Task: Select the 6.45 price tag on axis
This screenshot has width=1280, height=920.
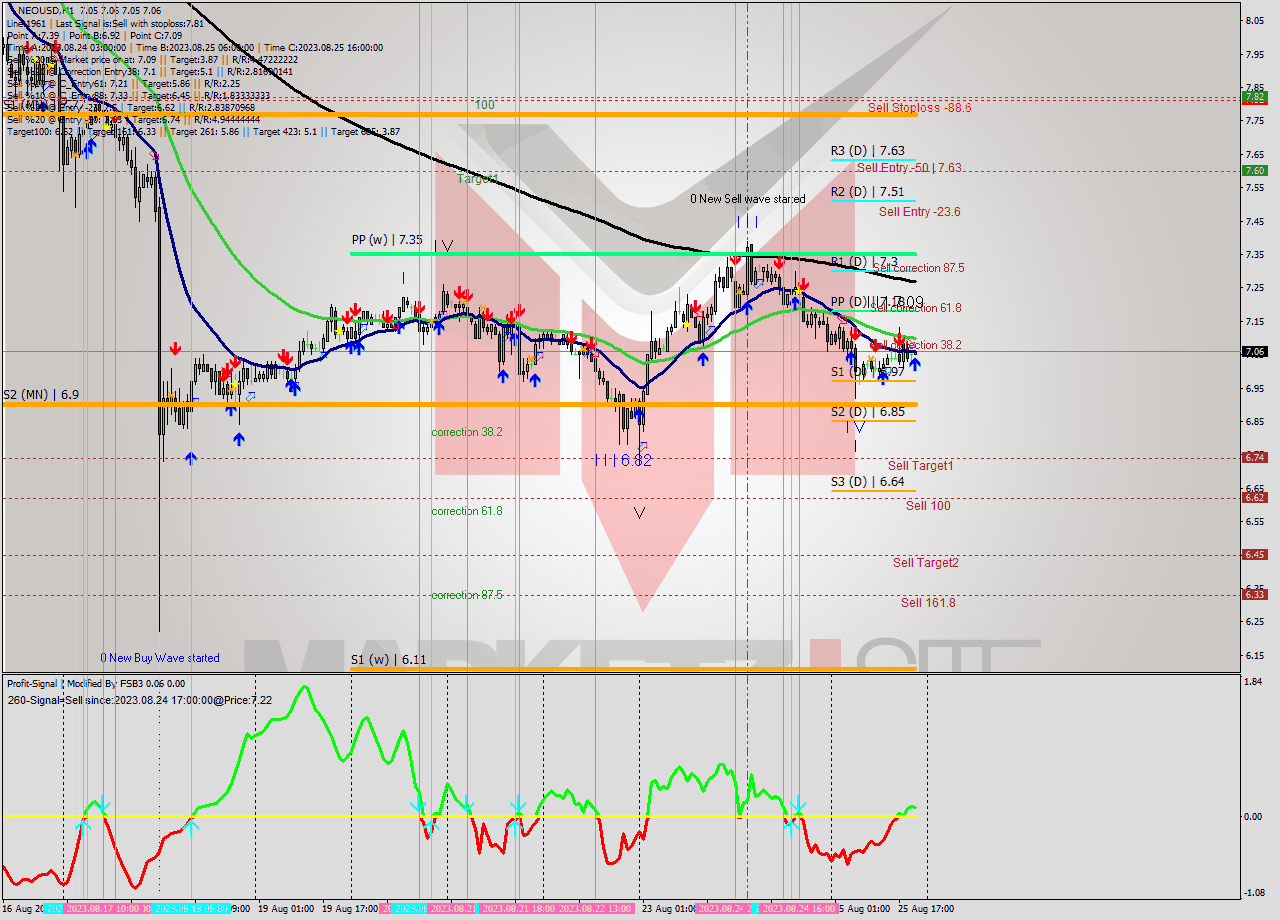Action: click(x=1254, y=554)
